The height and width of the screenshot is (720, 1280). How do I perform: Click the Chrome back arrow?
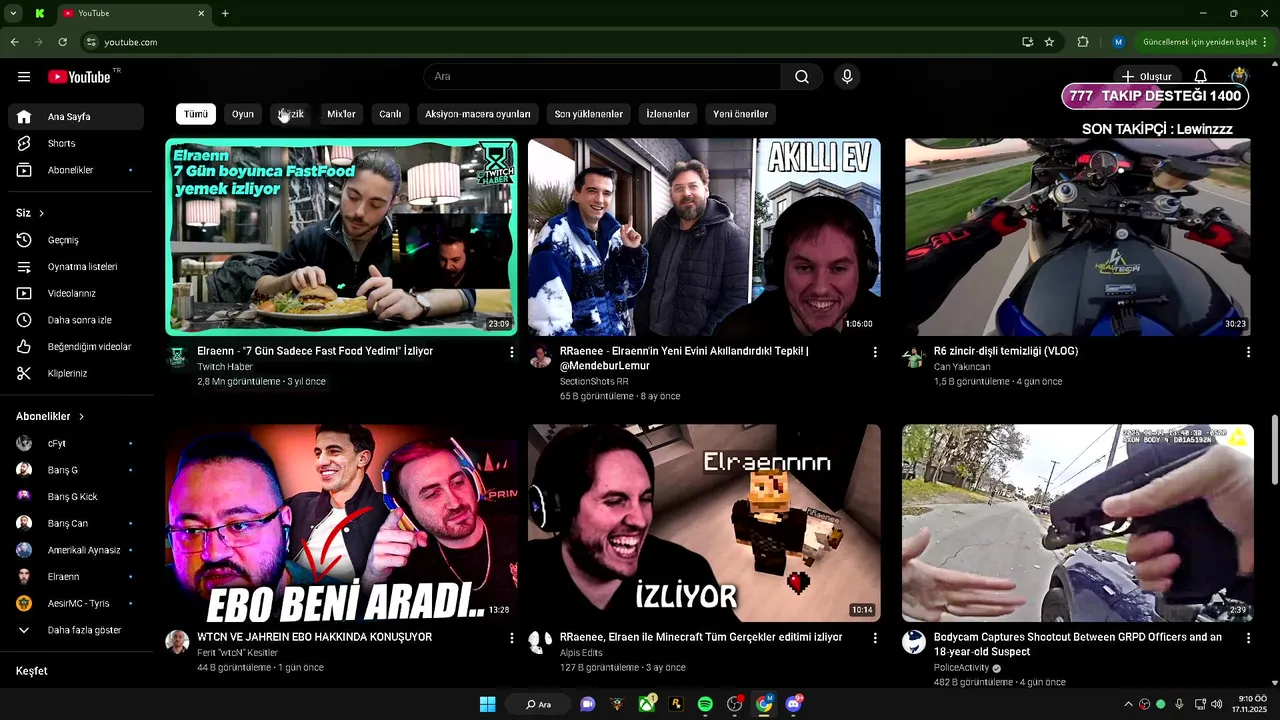tap(14, 42)
